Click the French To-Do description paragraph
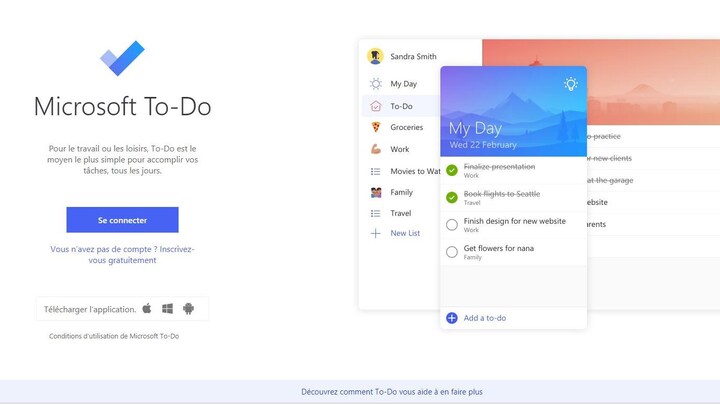Screen dimensions: 720x405 (123, 159)
